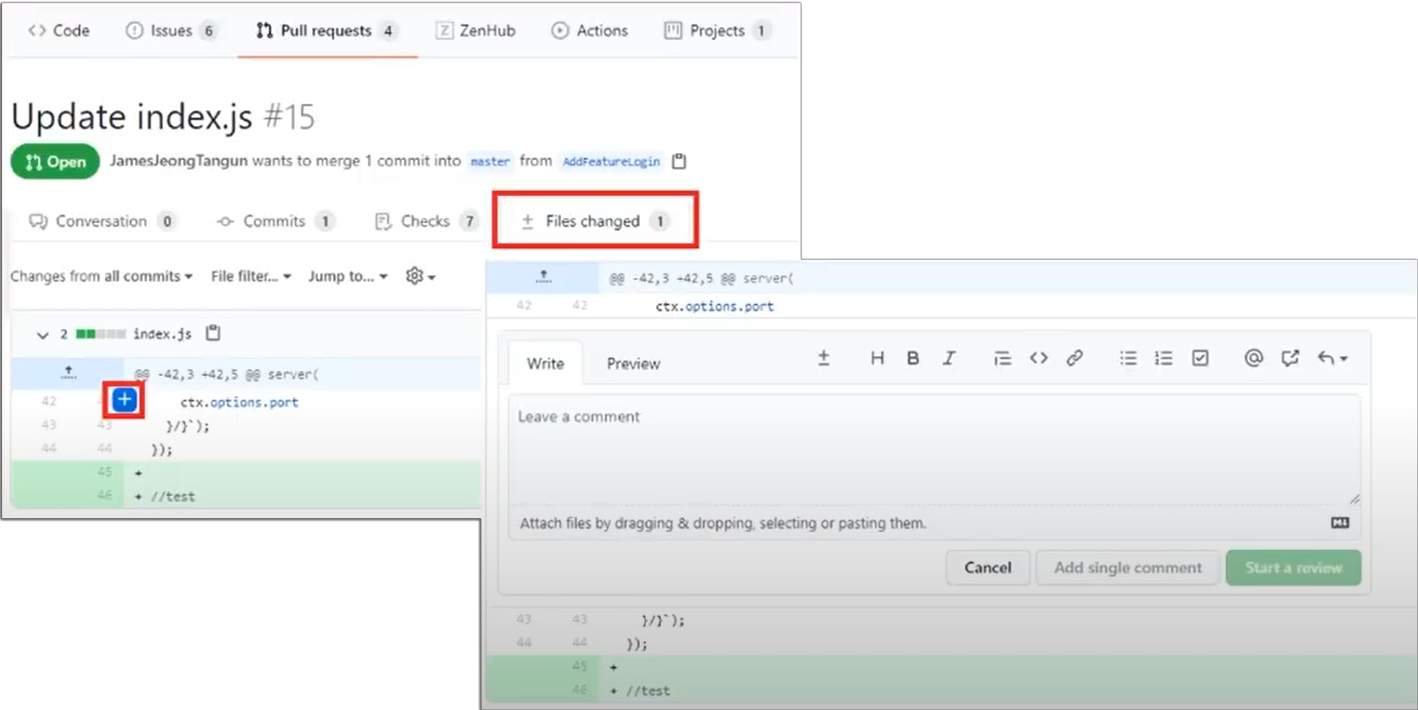The height and width of the screenshot is (710, 1418).
Task: Copy the AddFeatureLogin branch name with clipboard icon
Action: pyautogui.click(x=679, y=161)
